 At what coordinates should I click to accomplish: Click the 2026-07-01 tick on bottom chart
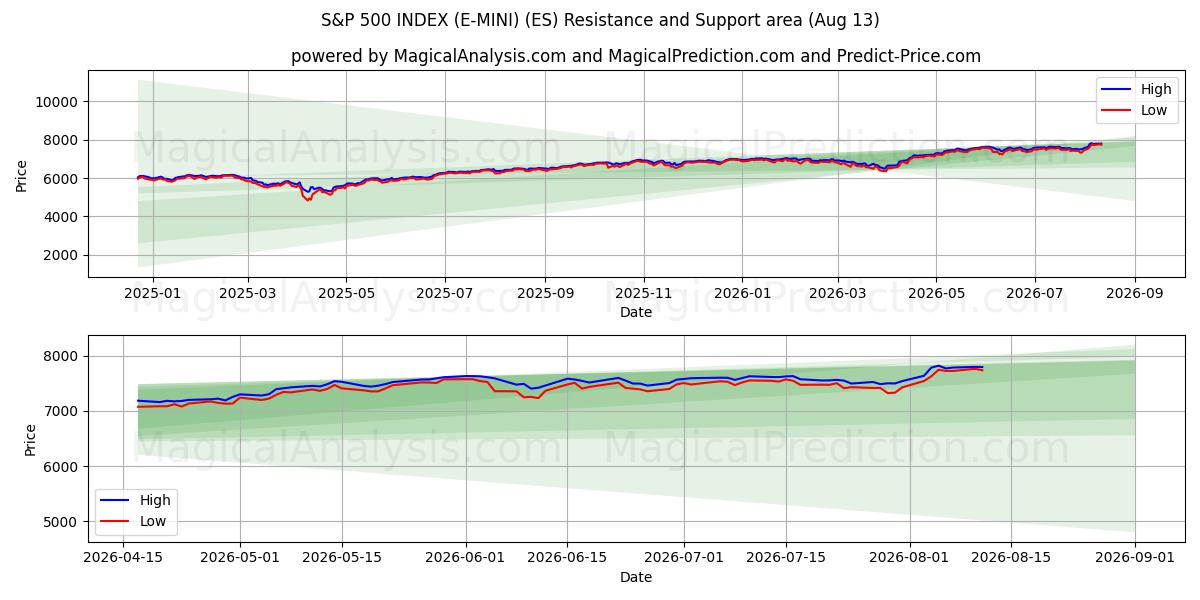tap(684, 558)
